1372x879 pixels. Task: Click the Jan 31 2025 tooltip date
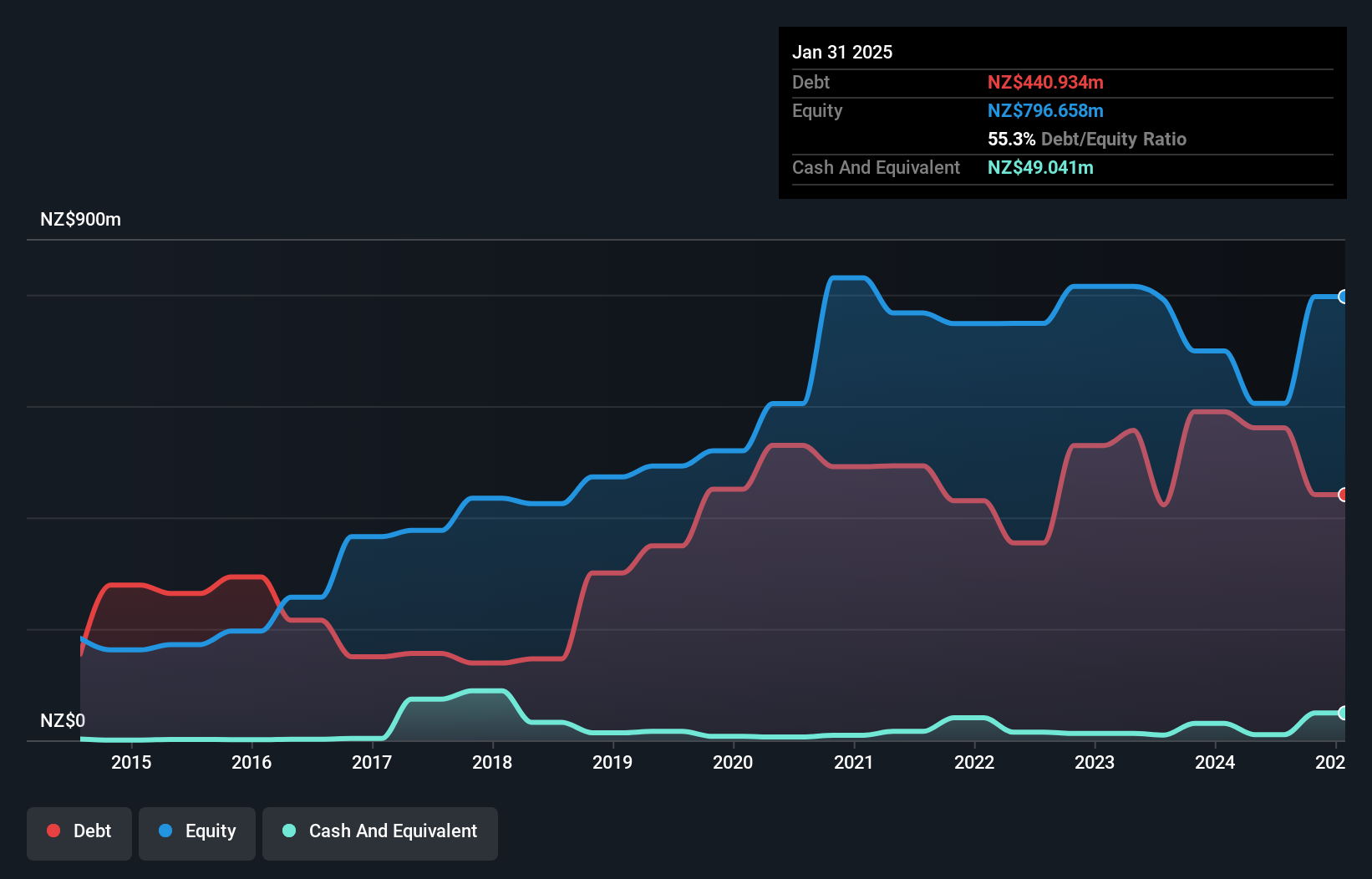tap(842, 52)
